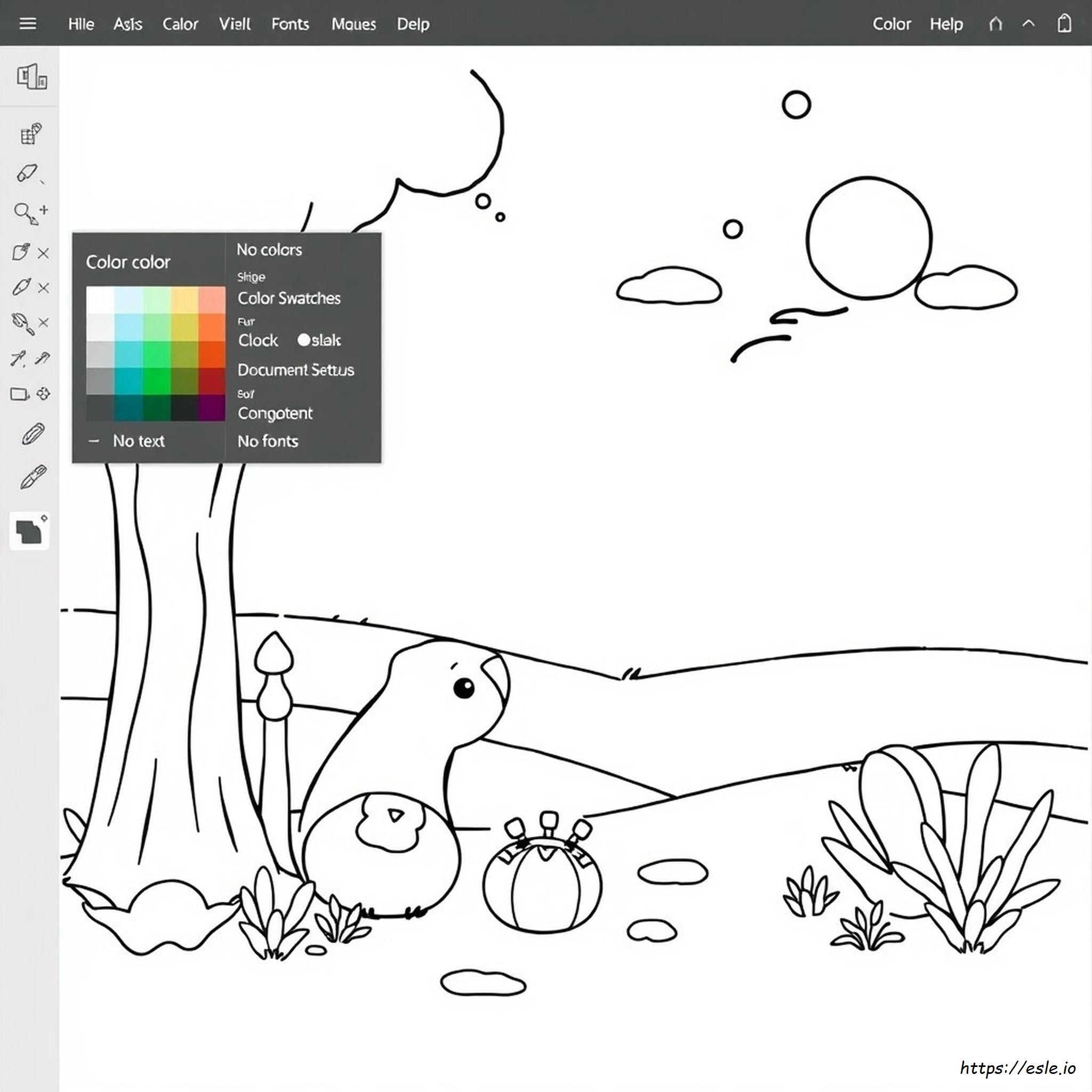Select the plain pencil tool
This screenshot has height=1092, width=1092.
[21, 287]
